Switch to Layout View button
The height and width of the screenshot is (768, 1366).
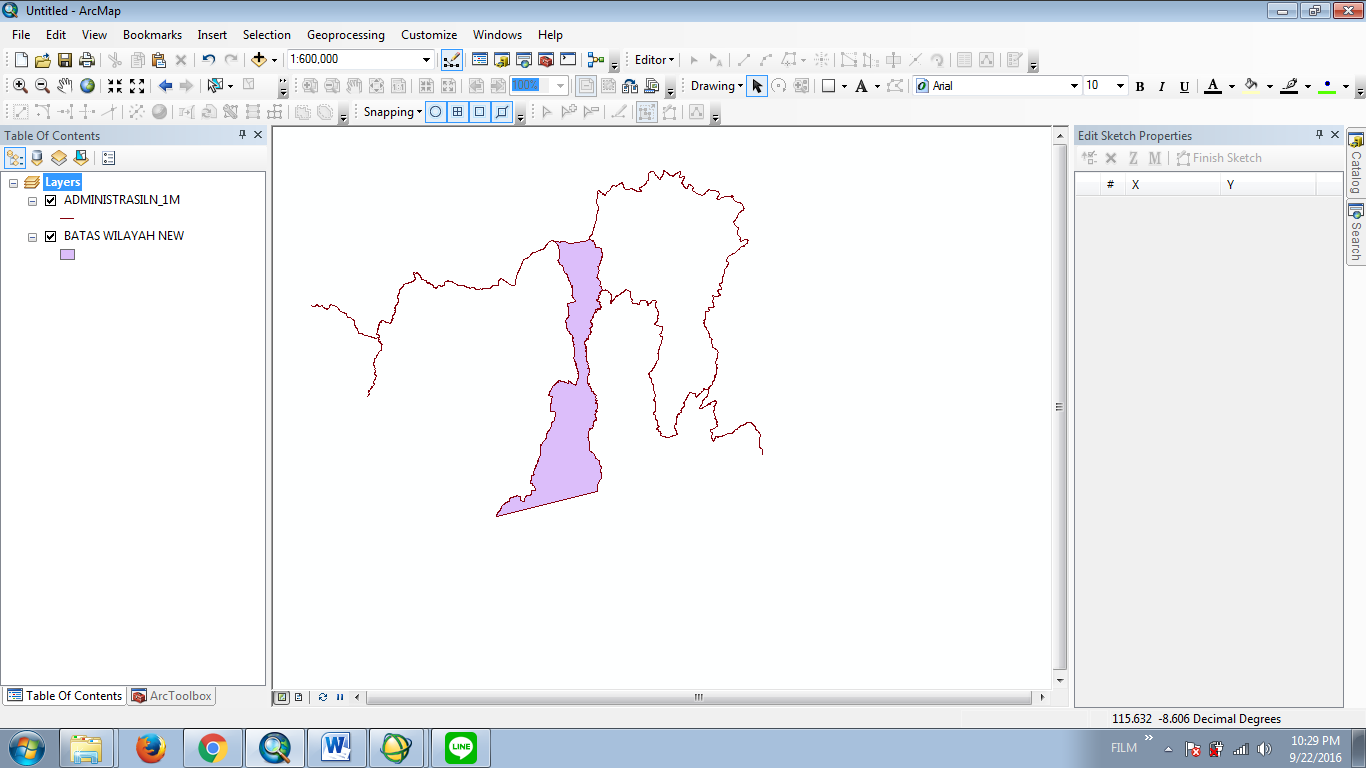(298, 697)
